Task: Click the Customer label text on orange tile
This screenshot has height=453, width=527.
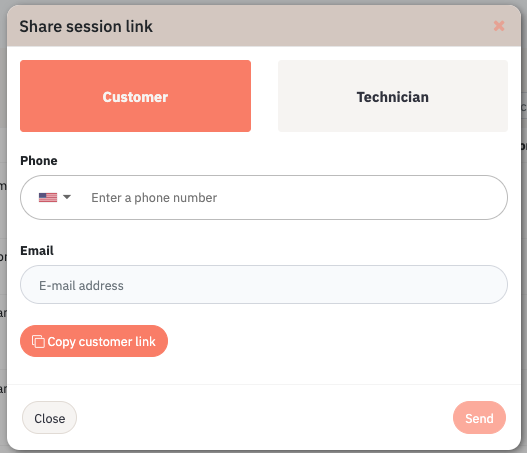Action: click(135, 97)
